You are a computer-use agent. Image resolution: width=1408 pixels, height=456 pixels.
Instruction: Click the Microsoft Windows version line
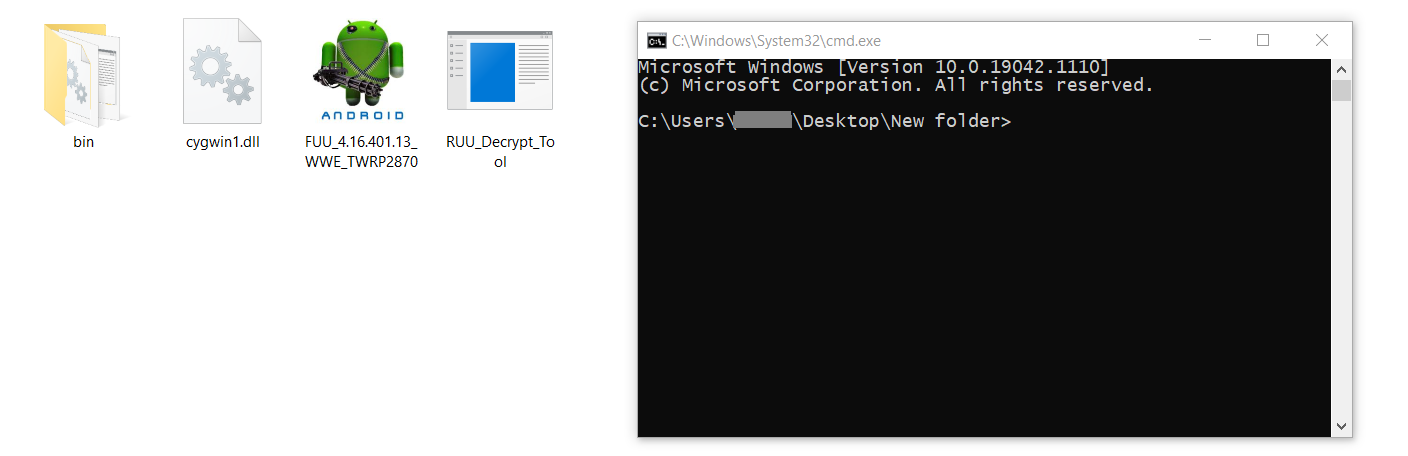coord(873,67)
